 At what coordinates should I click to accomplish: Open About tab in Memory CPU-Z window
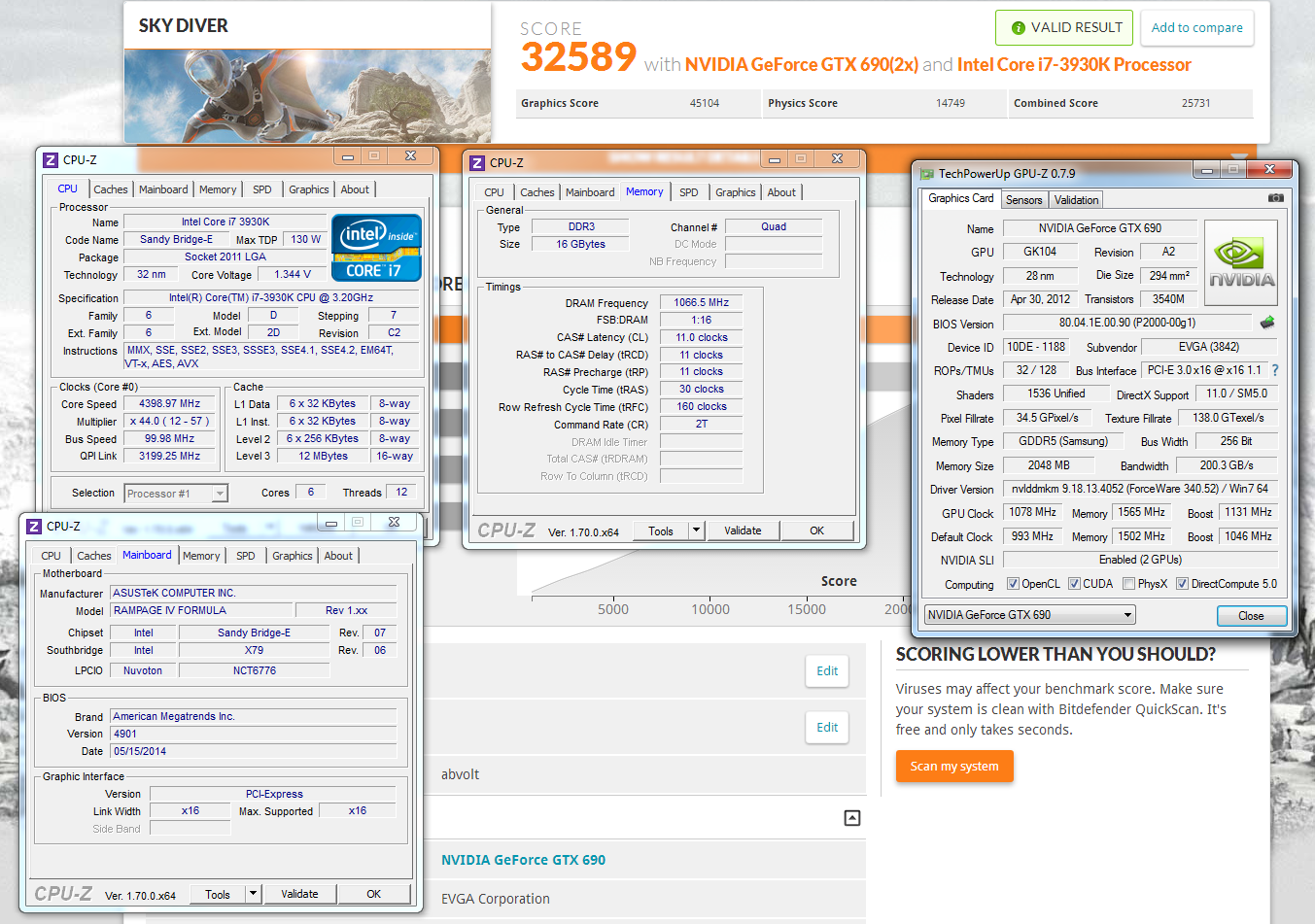point(780,192)
